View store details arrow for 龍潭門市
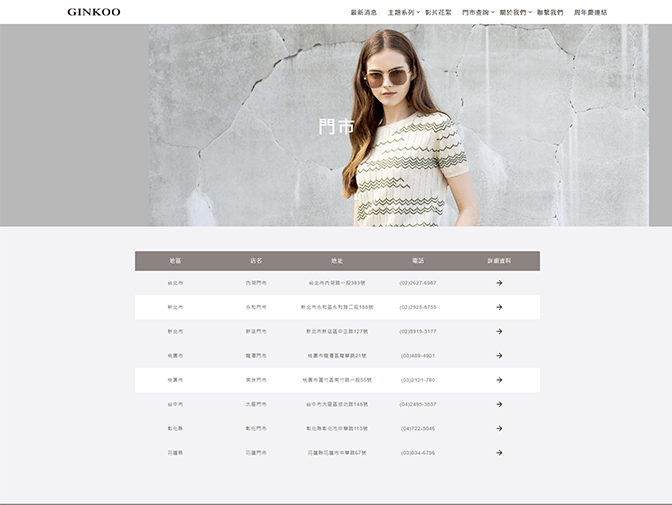The image size is (672, 505). (x=499, y=356)
